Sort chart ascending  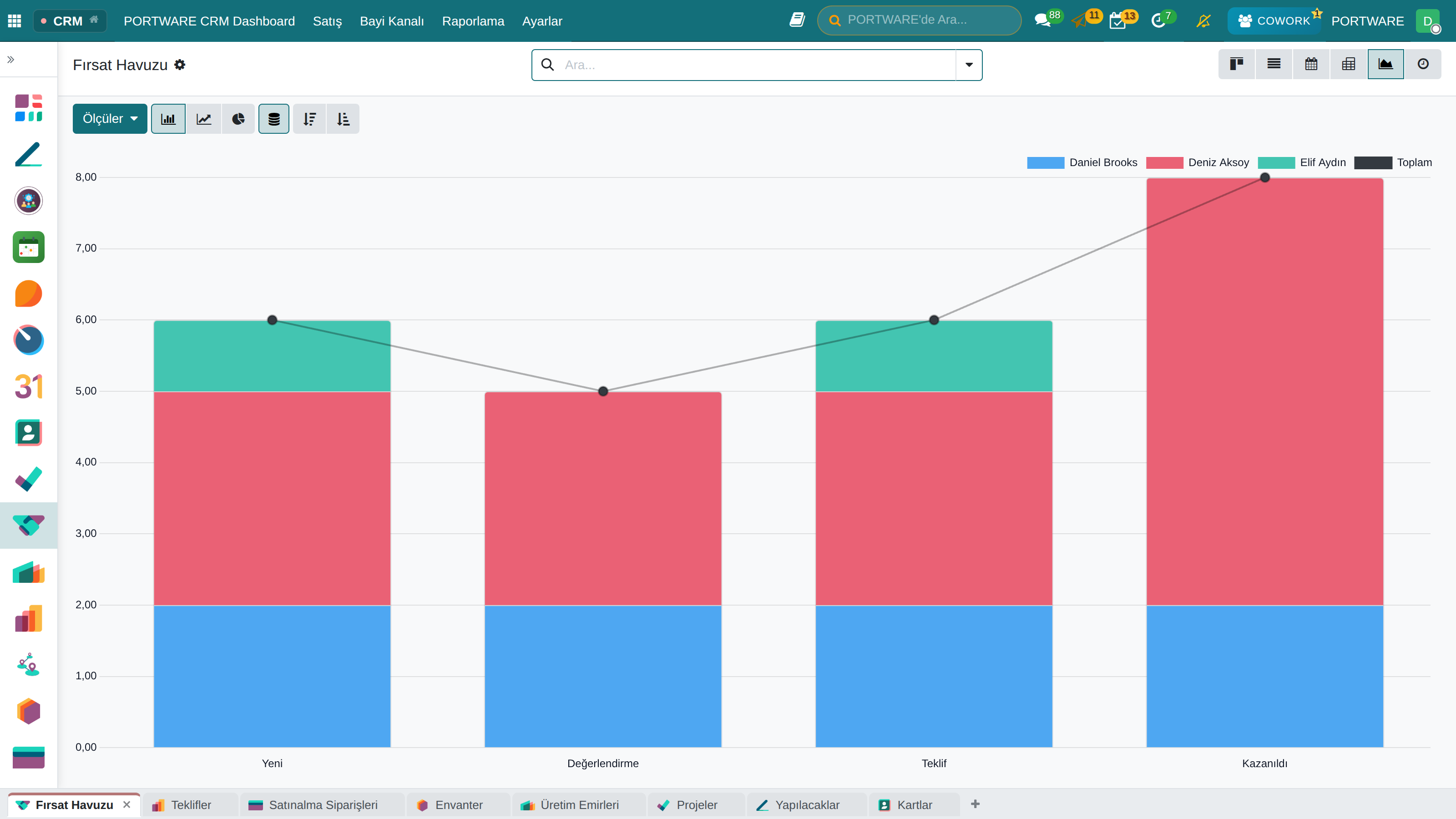click(x=343, y=119)
